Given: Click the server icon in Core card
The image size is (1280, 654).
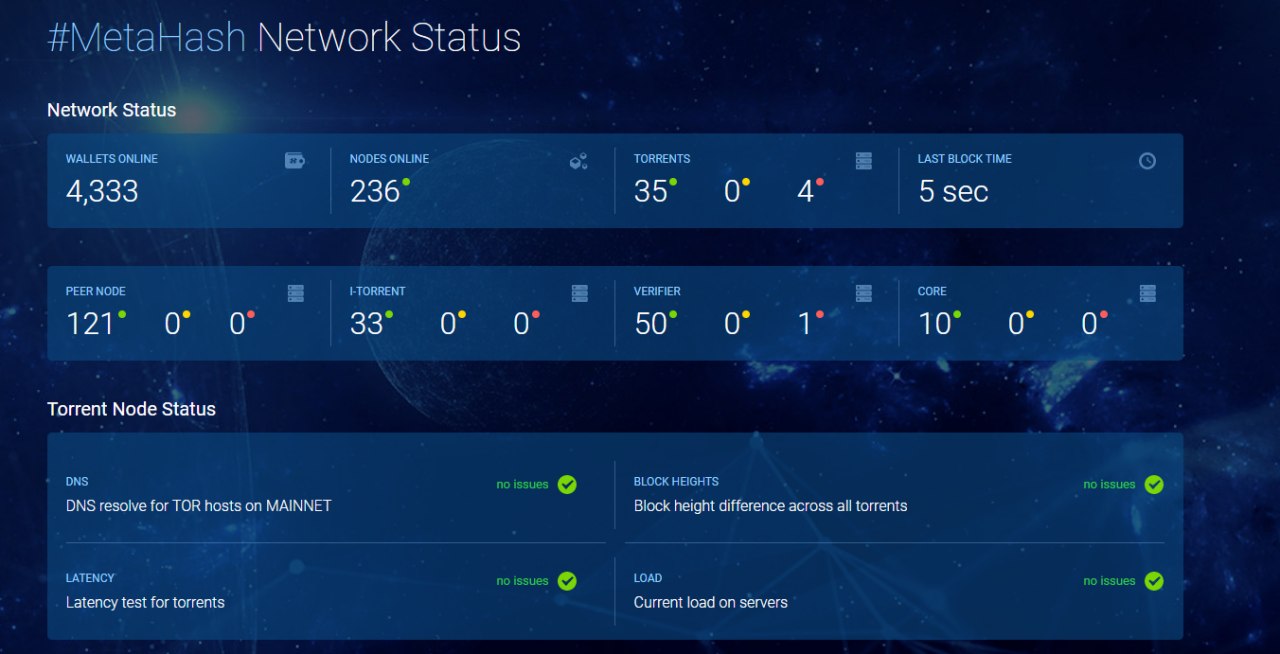Looking at the screenshot, I should pos(1148,293).
